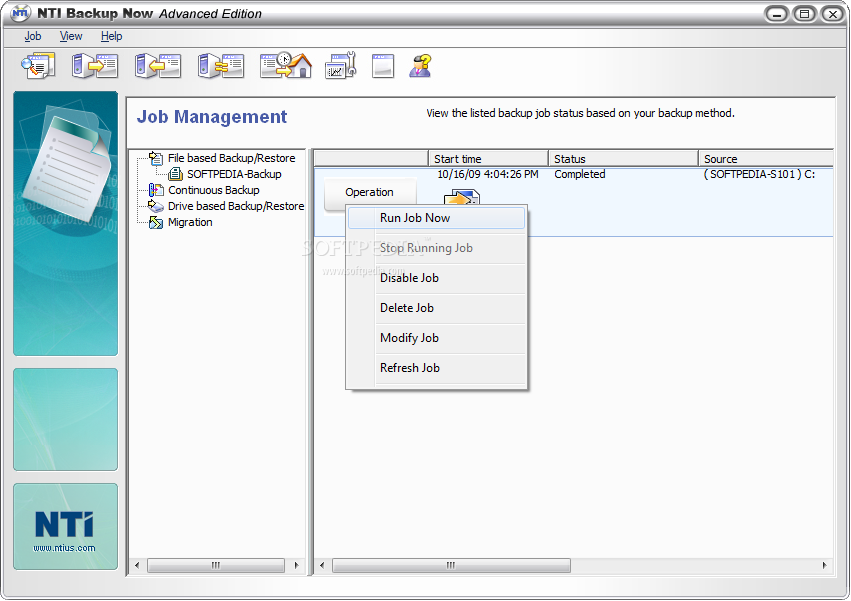Click the Completed status cell
851x601 pixels.
pyautogui.click(x=580, y=174)
